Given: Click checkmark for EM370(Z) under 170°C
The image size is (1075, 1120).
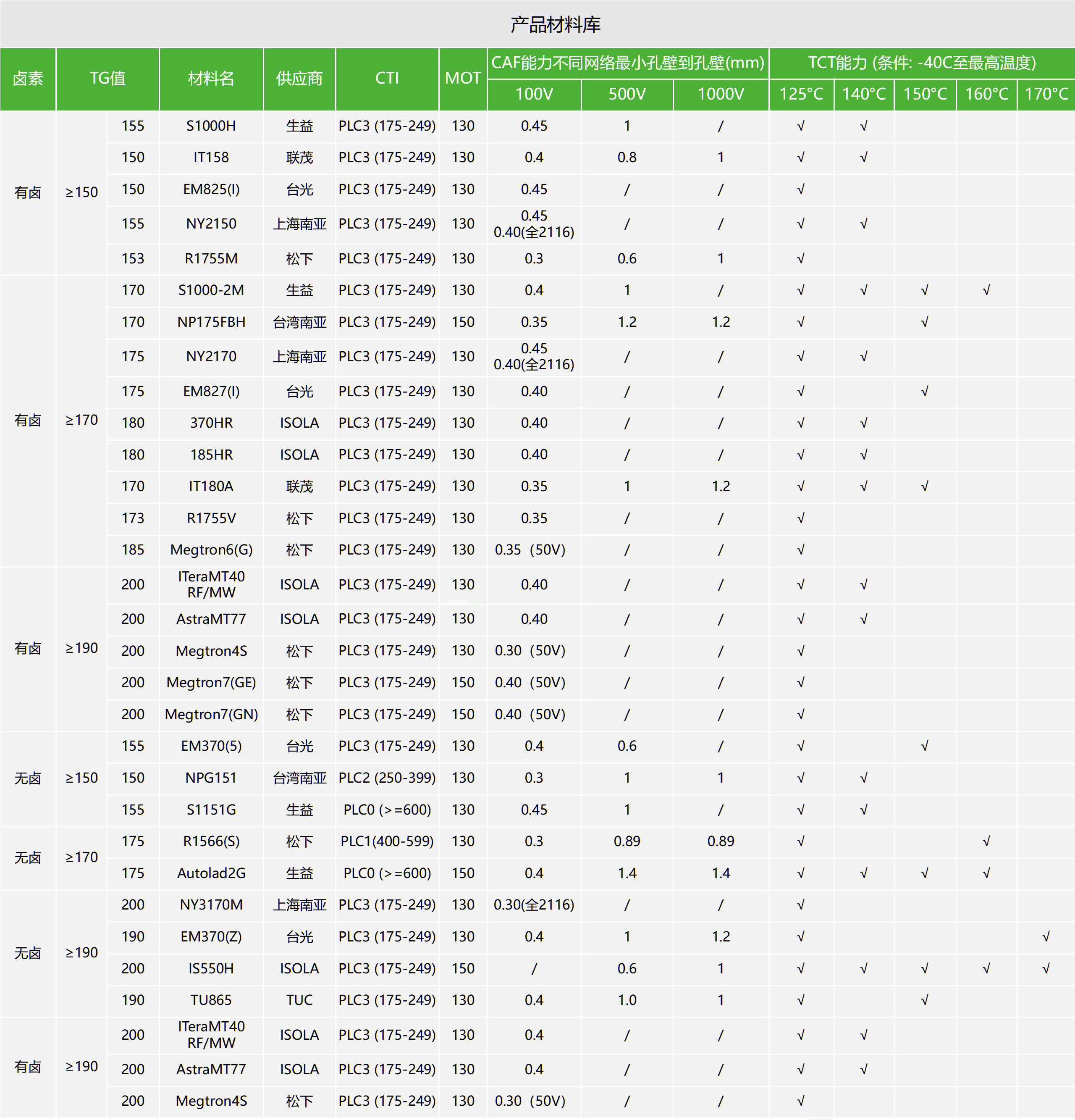Looking at the screenshot, I should click(1046, 936).
